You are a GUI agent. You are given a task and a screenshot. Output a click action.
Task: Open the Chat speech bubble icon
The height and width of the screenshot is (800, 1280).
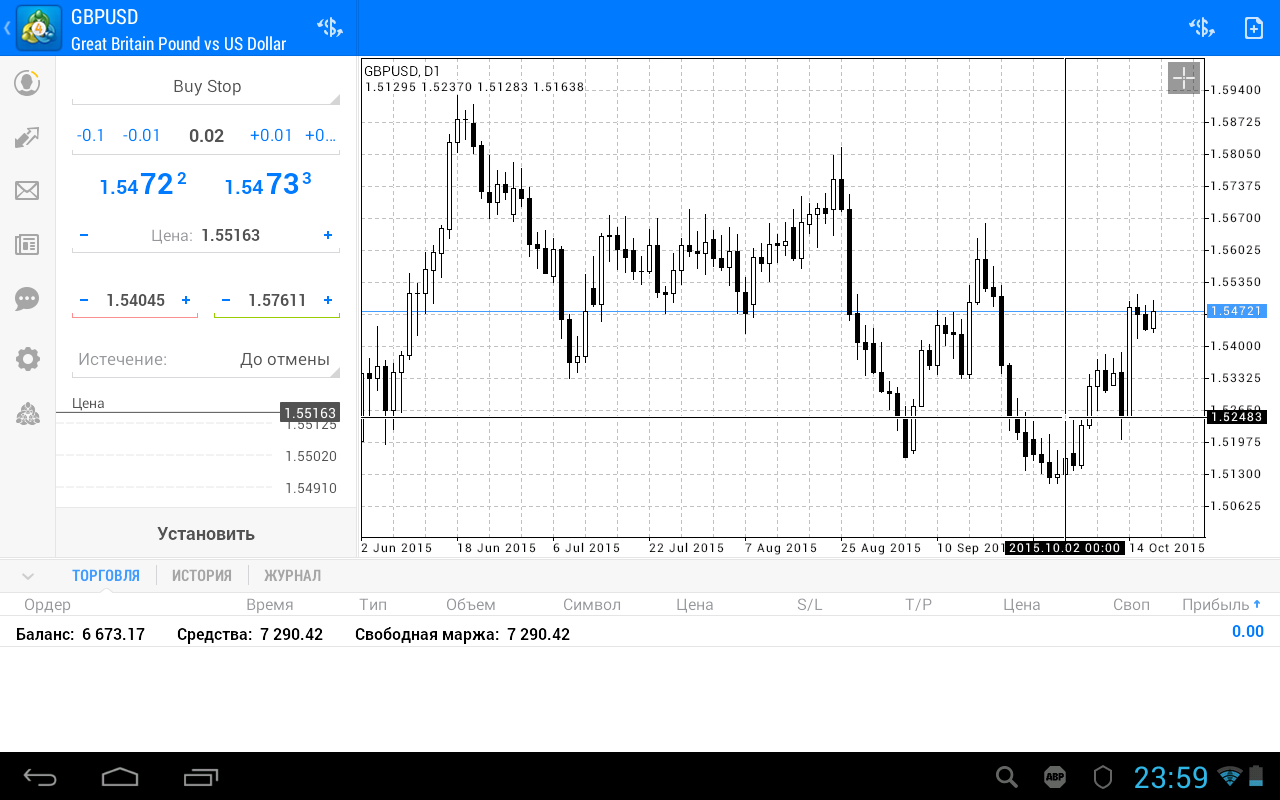(27, 298)
